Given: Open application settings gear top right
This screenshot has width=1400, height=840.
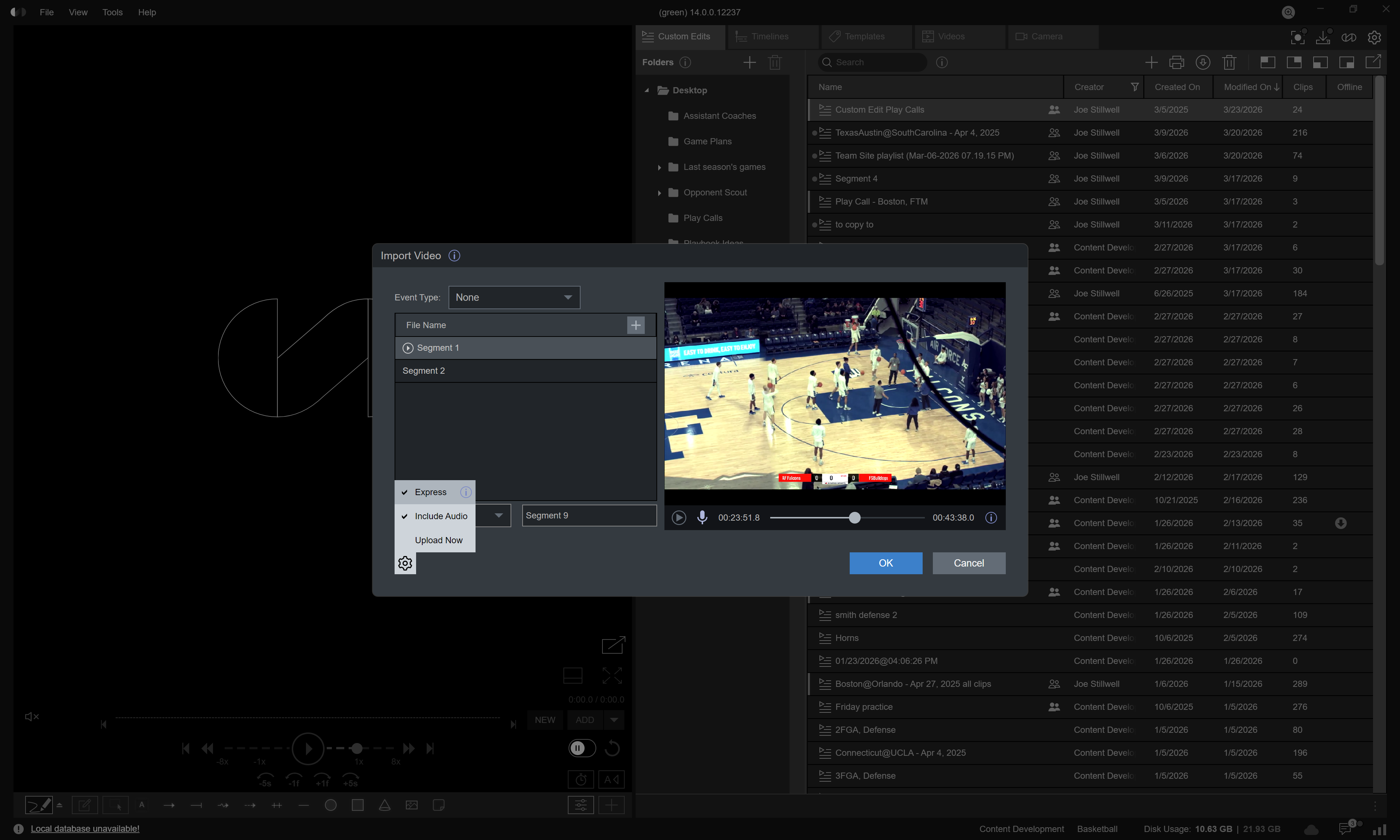Looking at the screenshot, I should [x=1374, y=37].
